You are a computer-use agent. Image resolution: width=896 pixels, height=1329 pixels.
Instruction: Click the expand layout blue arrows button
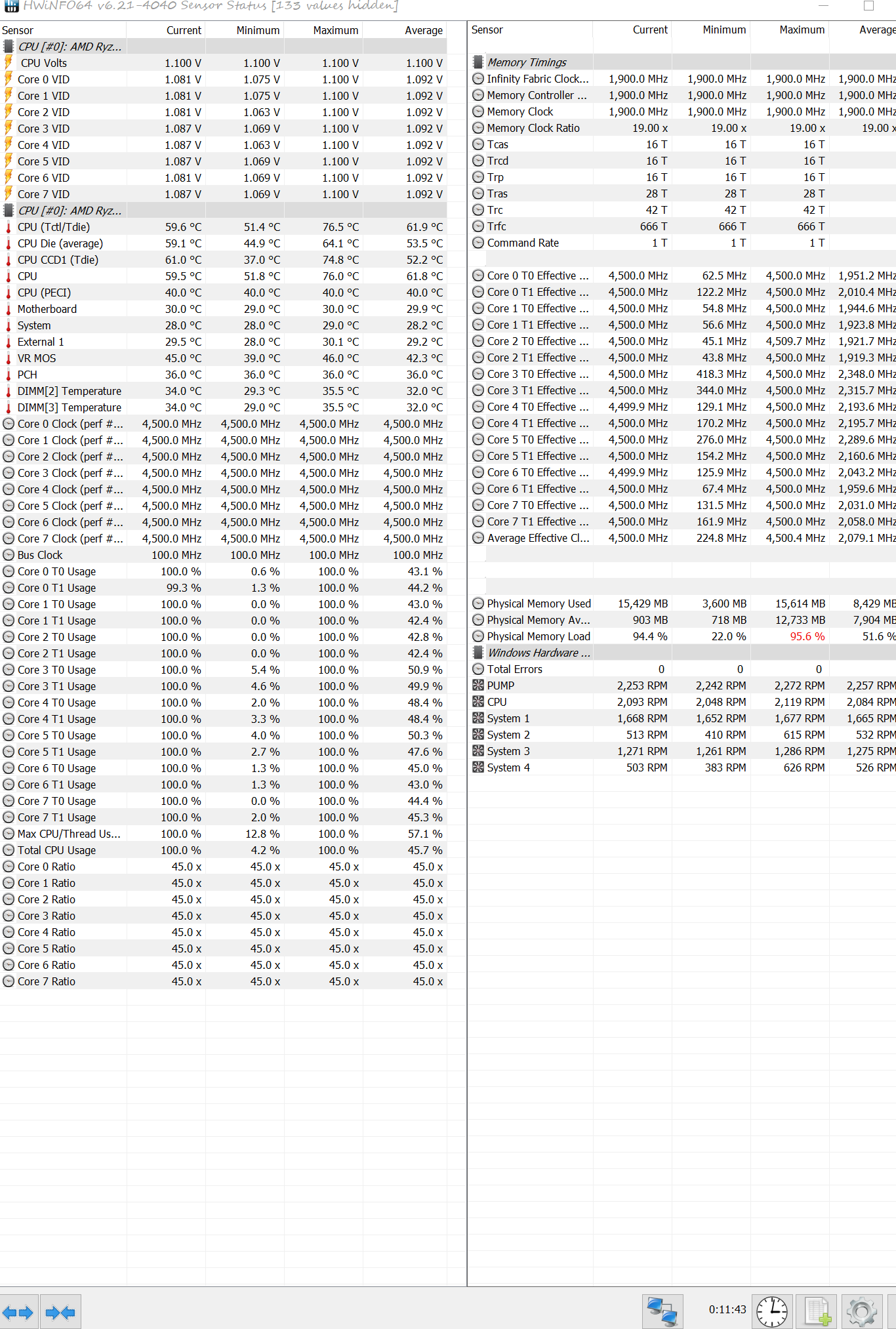click(18, 1312)
